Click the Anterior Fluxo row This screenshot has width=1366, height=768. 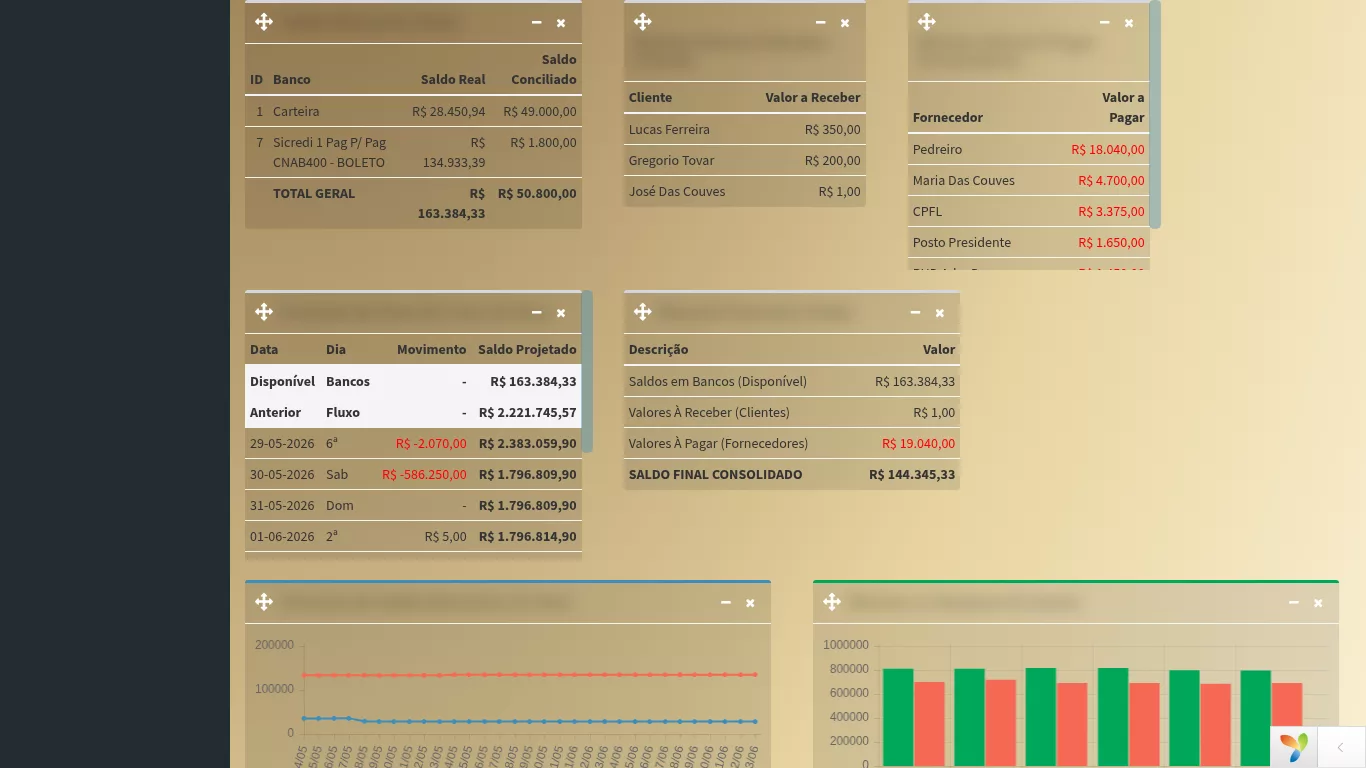coord(413,412)
